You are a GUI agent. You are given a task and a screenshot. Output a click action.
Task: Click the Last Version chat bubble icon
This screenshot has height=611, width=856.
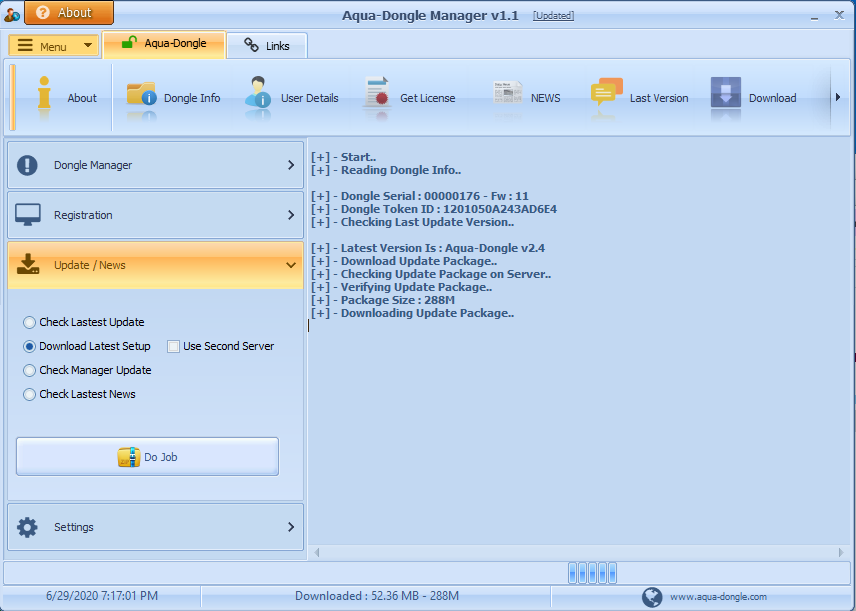click(x=607, y=92)
